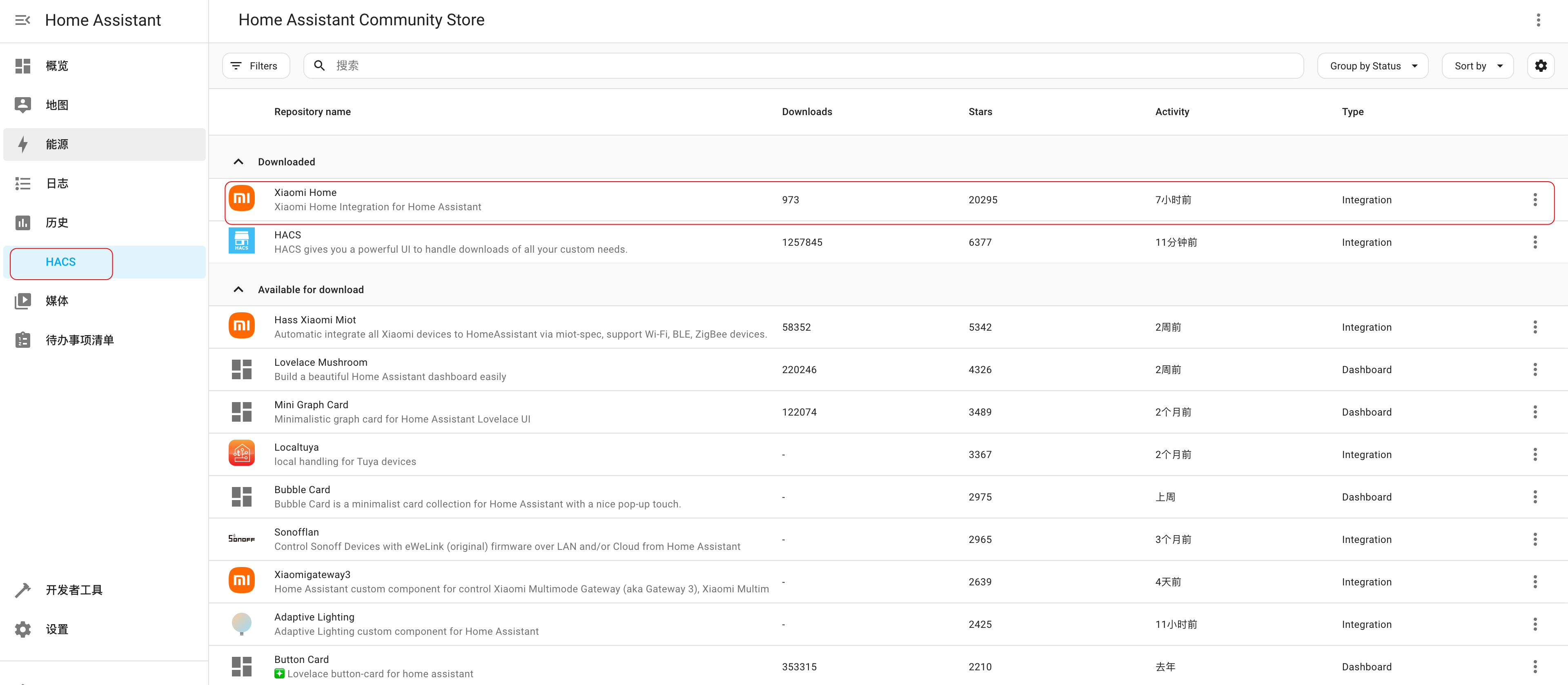
Task: Sort by the Downloads column header
Action: pyautogui.click(x=806, y=112)
